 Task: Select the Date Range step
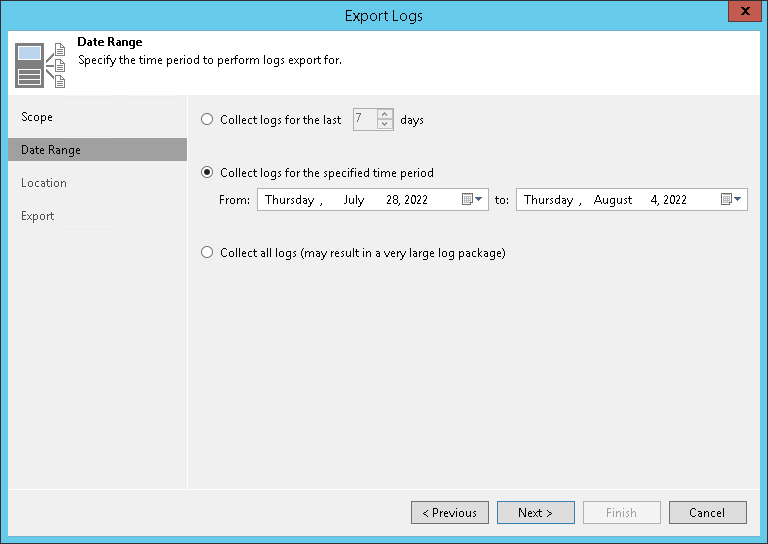(x=51, y=150)
